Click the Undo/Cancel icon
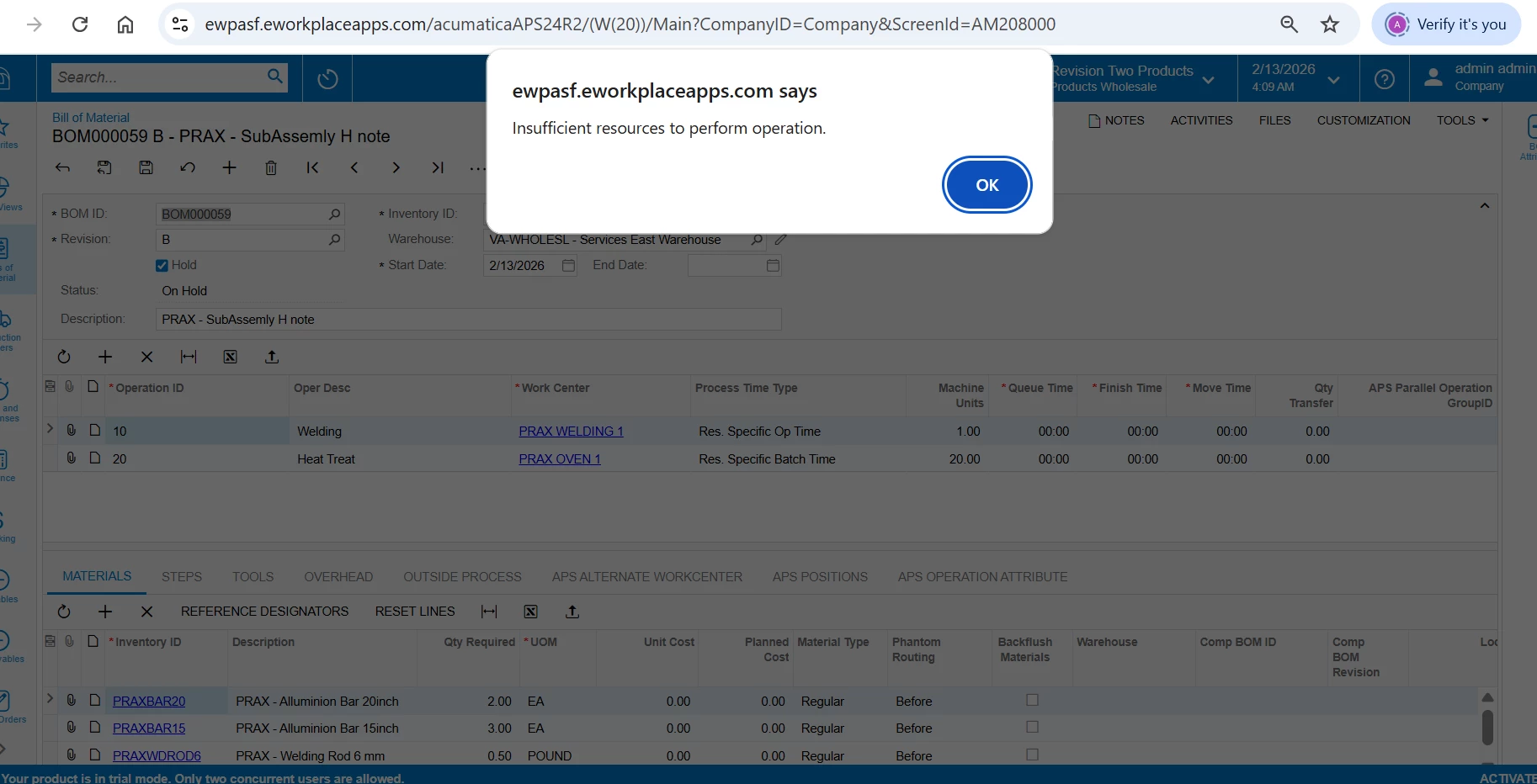The width and height of the screenshot is (1537, 784). [188, 167]
